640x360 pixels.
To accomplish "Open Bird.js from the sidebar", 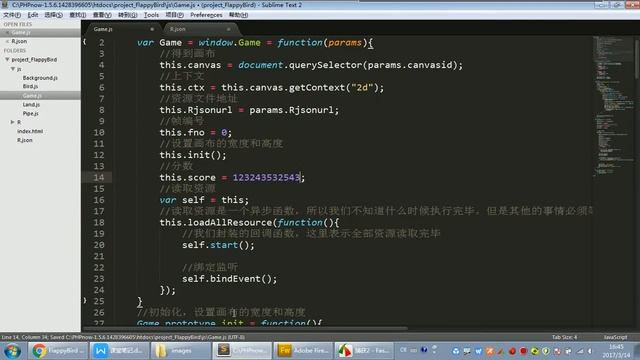I will tap(30, 87).
